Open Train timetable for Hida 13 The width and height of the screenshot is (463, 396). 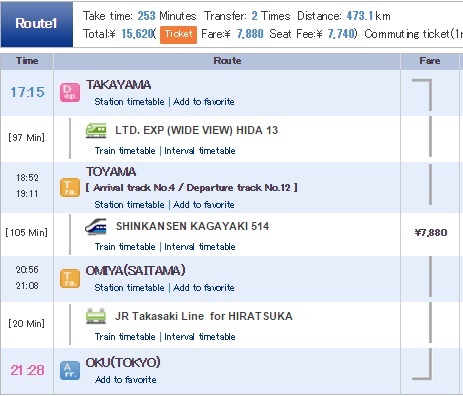(x=125, y=151)
